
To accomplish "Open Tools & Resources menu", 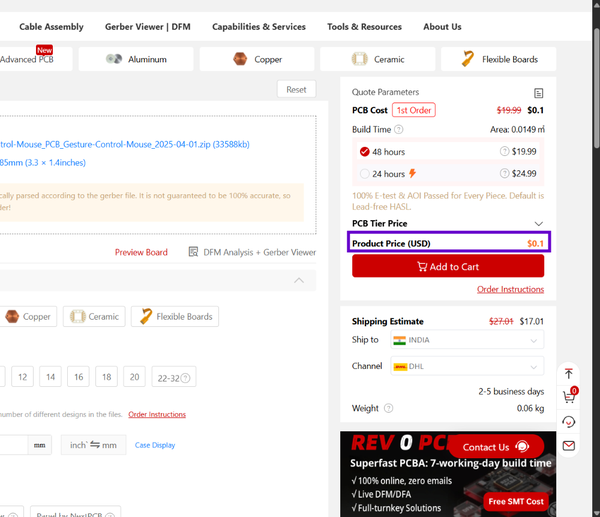I will pos(364,27).
